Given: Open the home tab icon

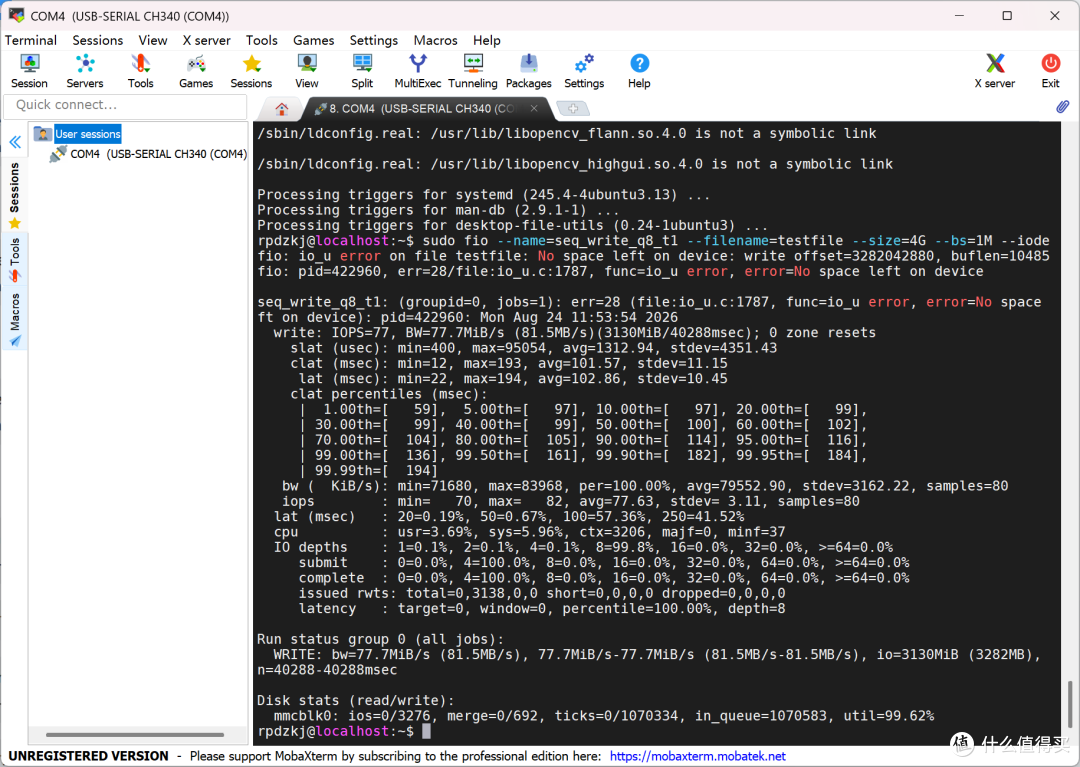Looking at the screenshot, I should point(281,109).
